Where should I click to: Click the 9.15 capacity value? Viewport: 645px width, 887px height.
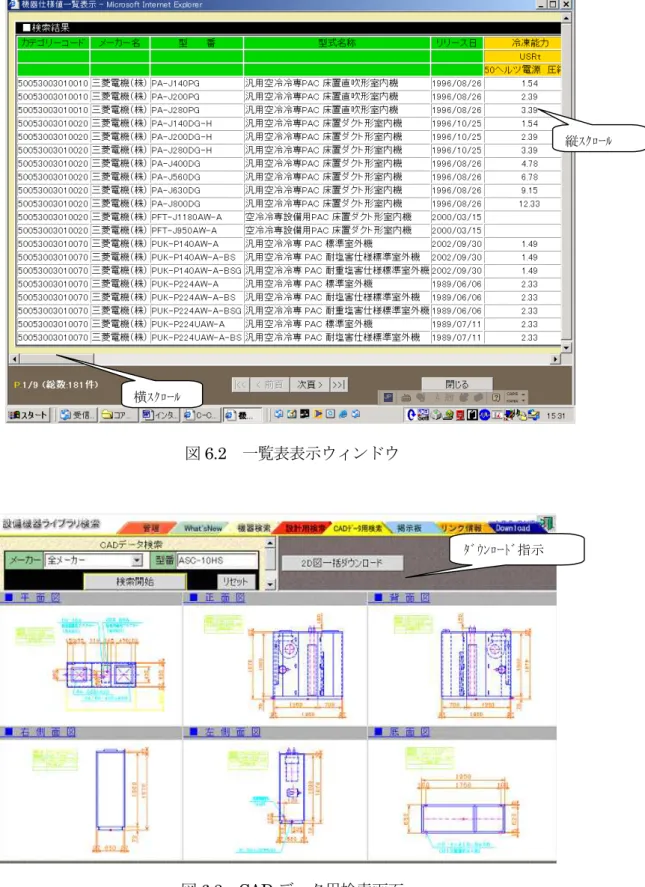[529, 190]
